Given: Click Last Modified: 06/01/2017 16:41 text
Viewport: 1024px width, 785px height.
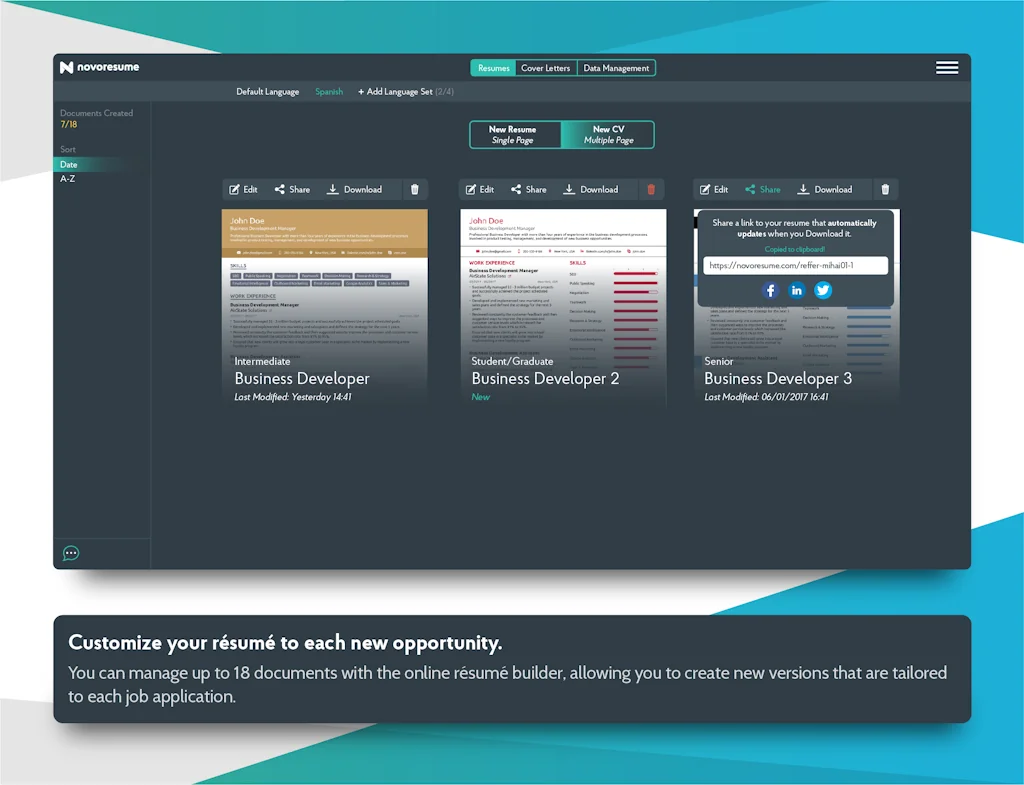Looking at the screenshot, I should point(766,397).
